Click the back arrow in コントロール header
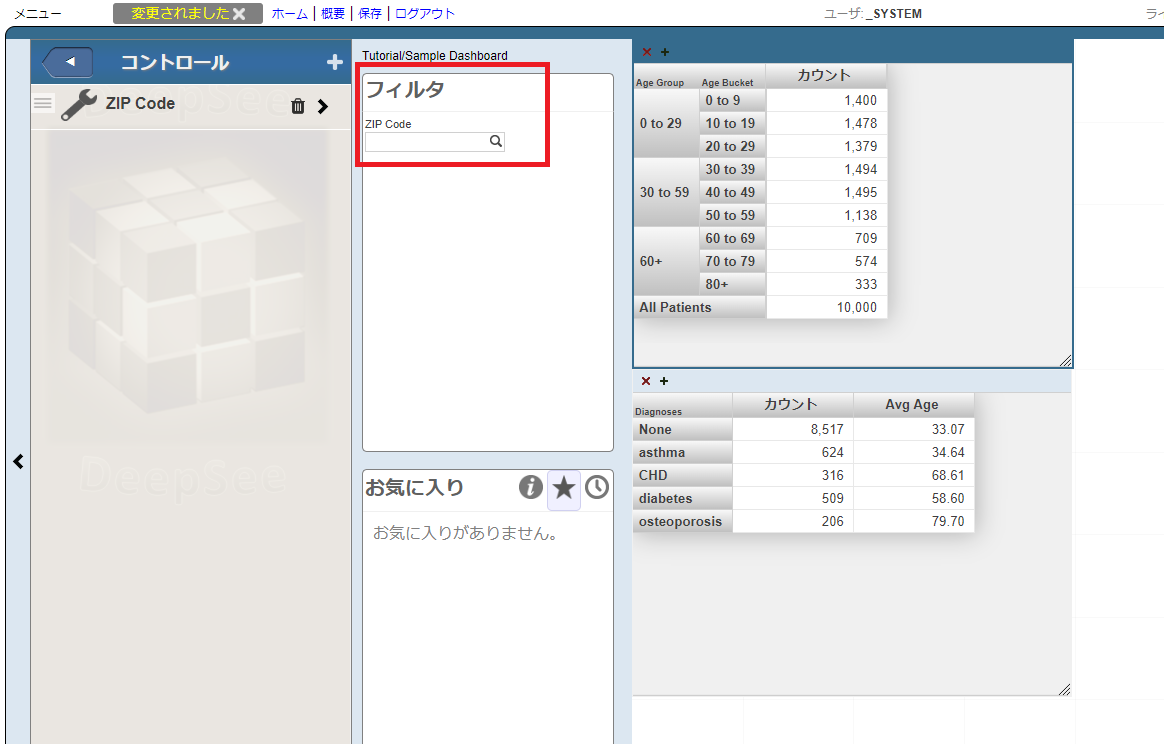Viewport: 1164px width, 744px height. (68, 63)
